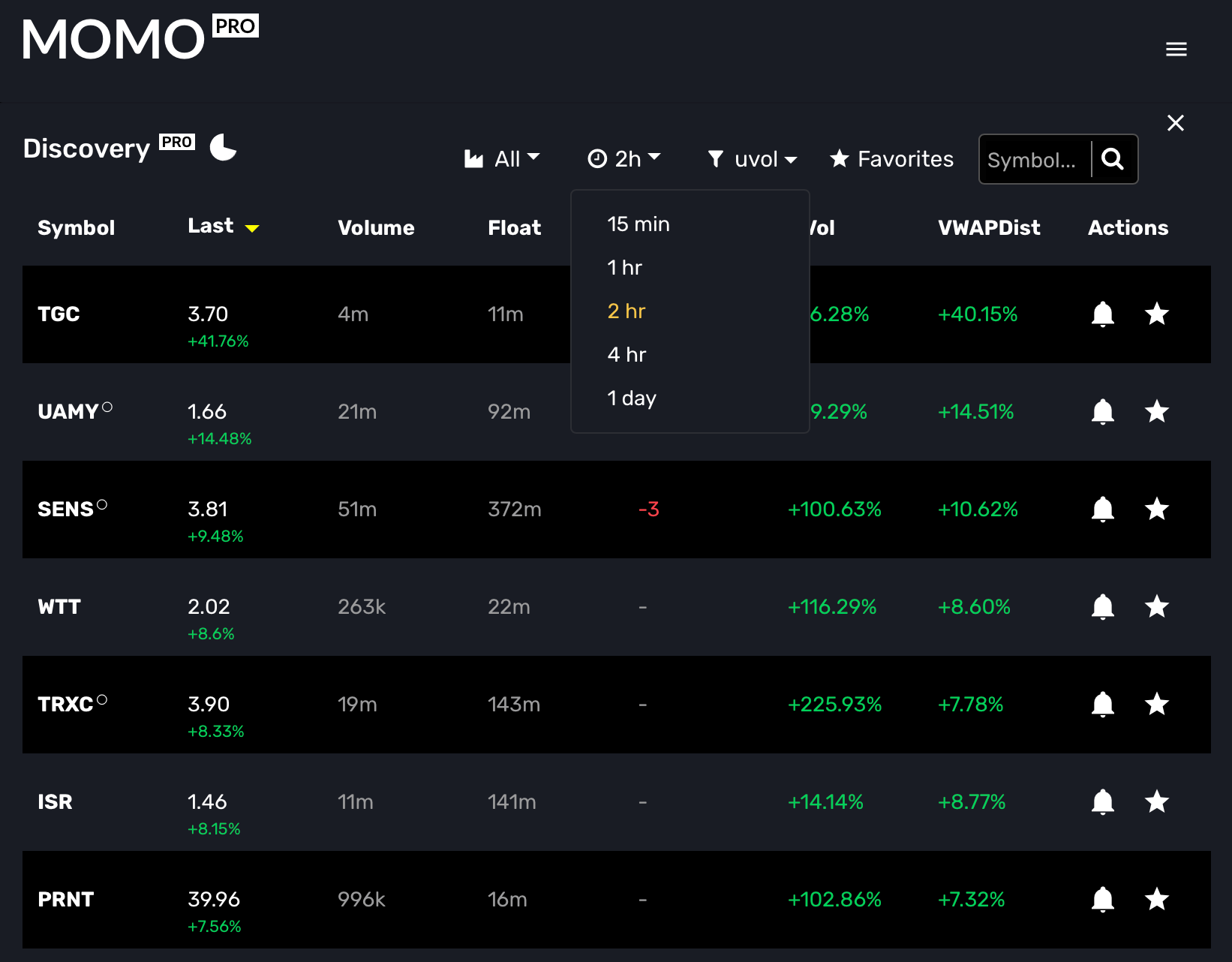Screen dimensions: 1232x962
Task: Select 4 hr timeframe option
Action: (x=627, y=354)
